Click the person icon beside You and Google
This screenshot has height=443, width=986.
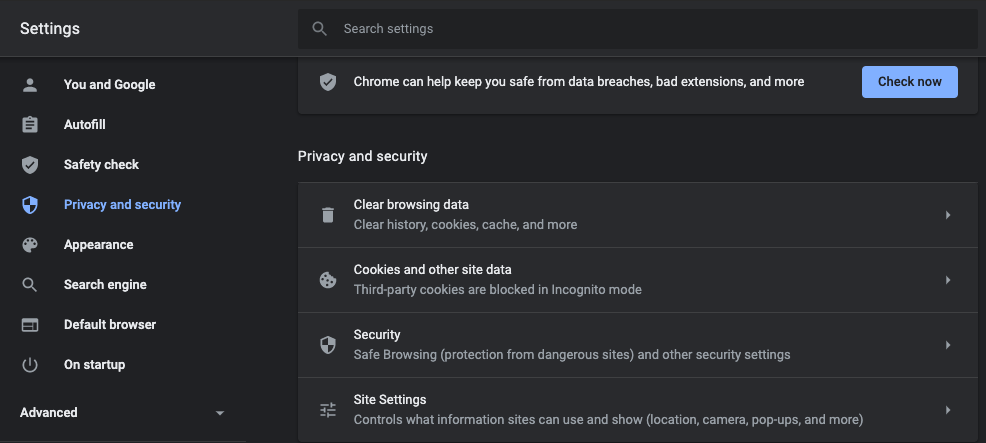[x=30, y=85]
